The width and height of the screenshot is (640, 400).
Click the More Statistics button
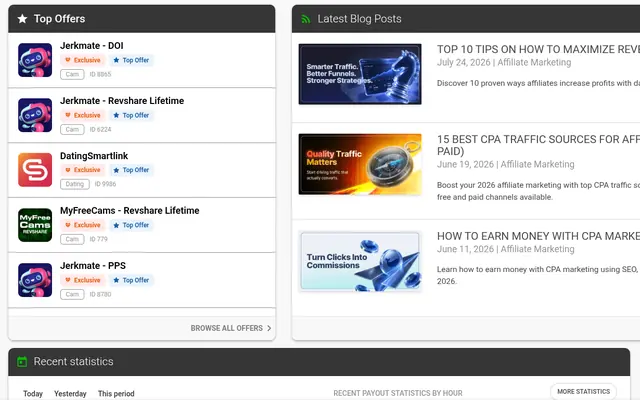[583, 392]
